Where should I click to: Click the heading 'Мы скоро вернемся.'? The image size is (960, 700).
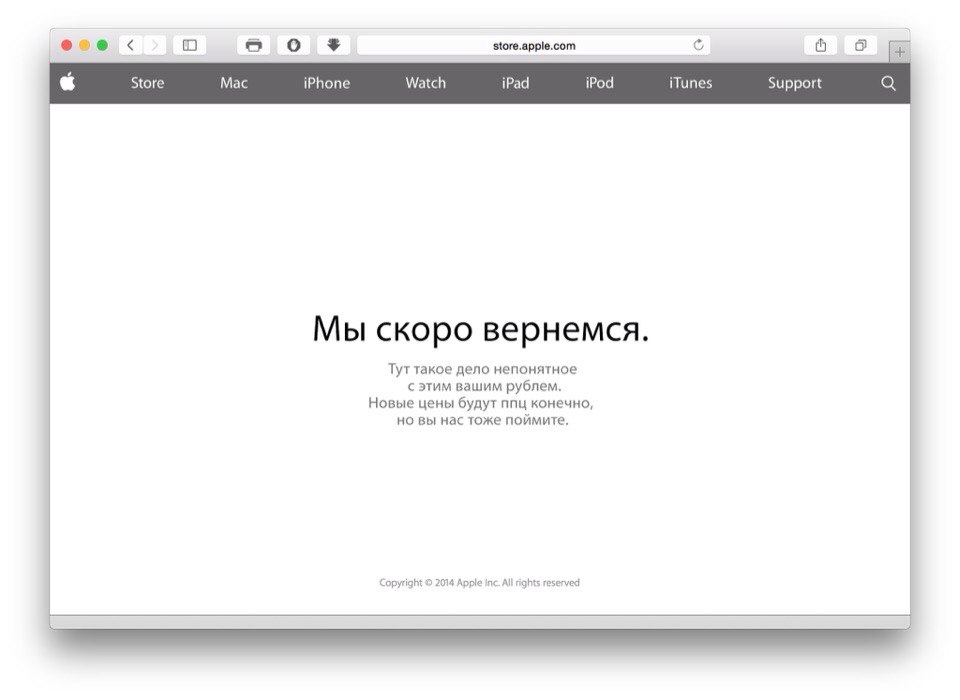481,329
